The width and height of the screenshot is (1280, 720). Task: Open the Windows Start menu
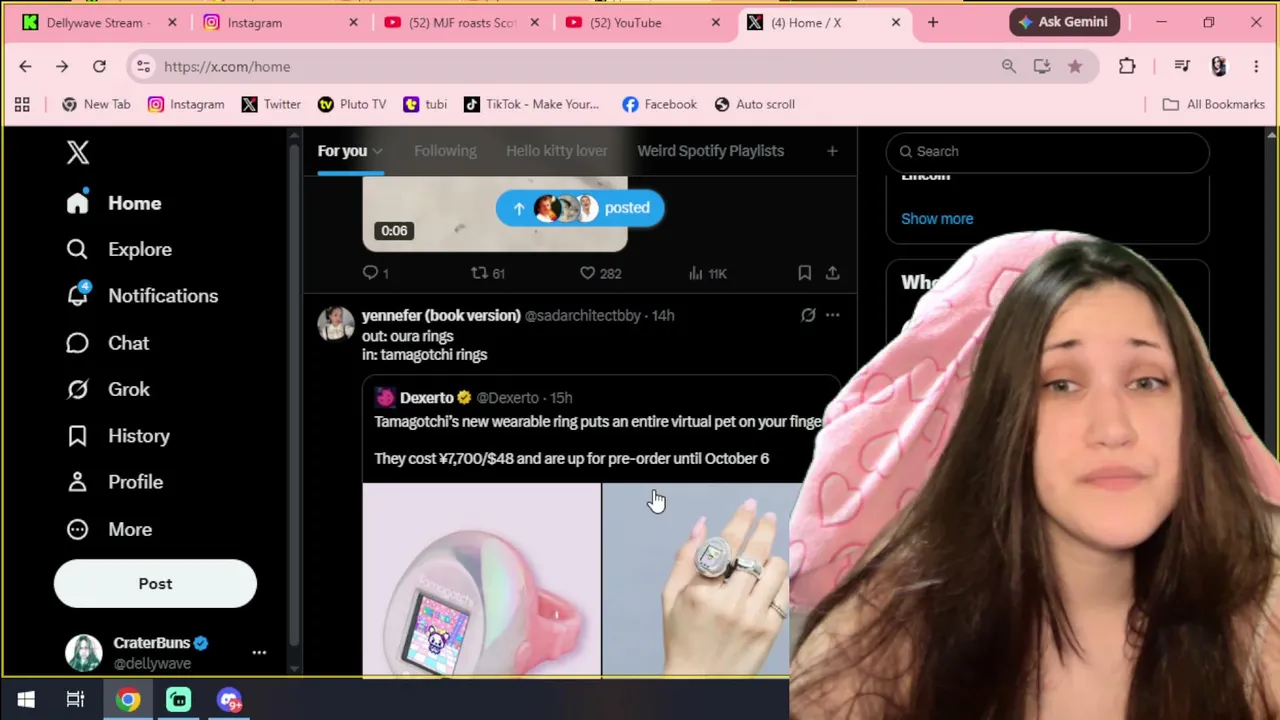(x=26, y=699)
